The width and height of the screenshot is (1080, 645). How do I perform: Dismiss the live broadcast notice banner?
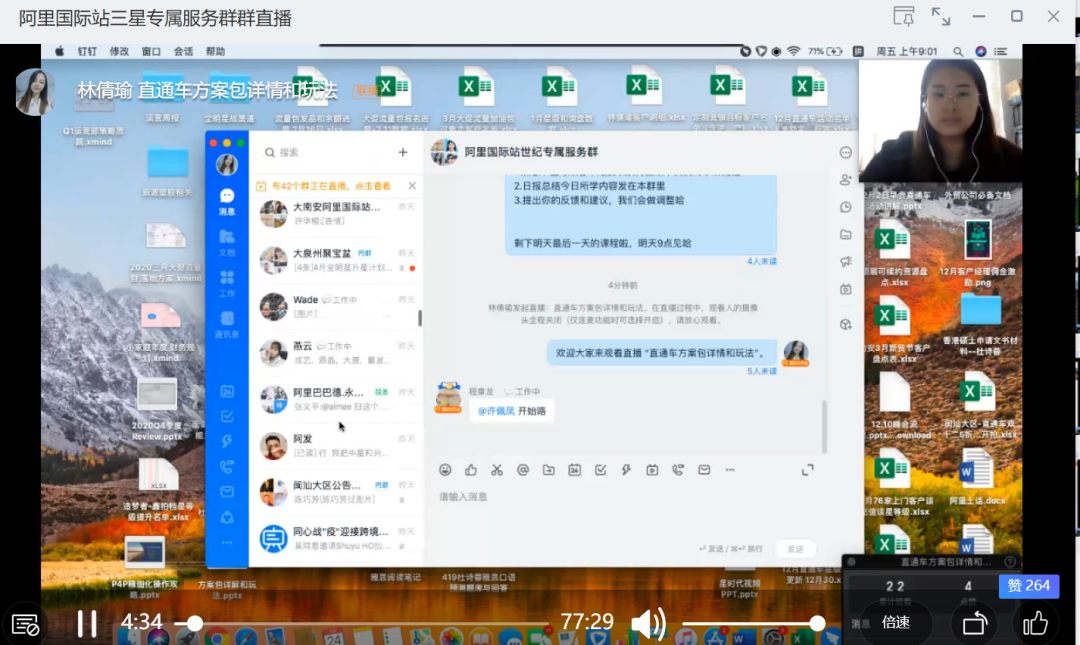(x=412, y=185)
